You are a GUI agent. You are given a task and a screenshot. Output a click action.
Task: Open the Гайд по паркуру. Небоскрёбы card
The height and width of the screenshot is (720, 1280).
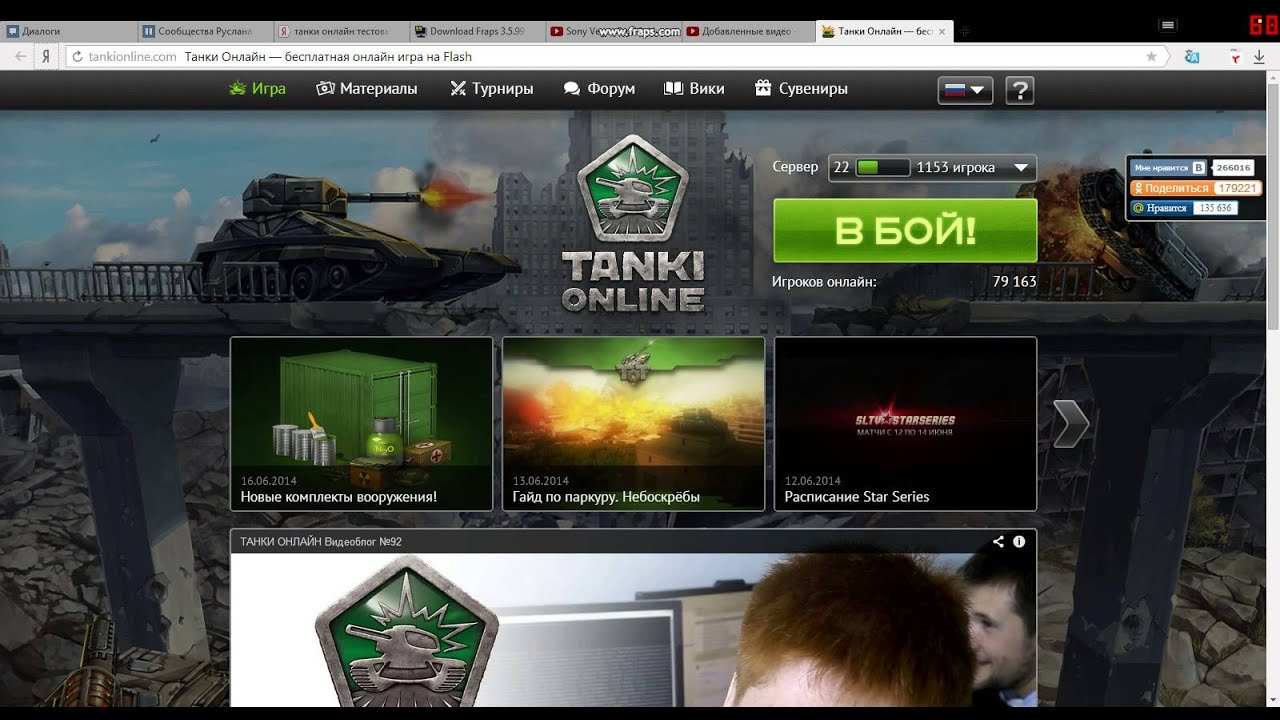click(633, 424)
